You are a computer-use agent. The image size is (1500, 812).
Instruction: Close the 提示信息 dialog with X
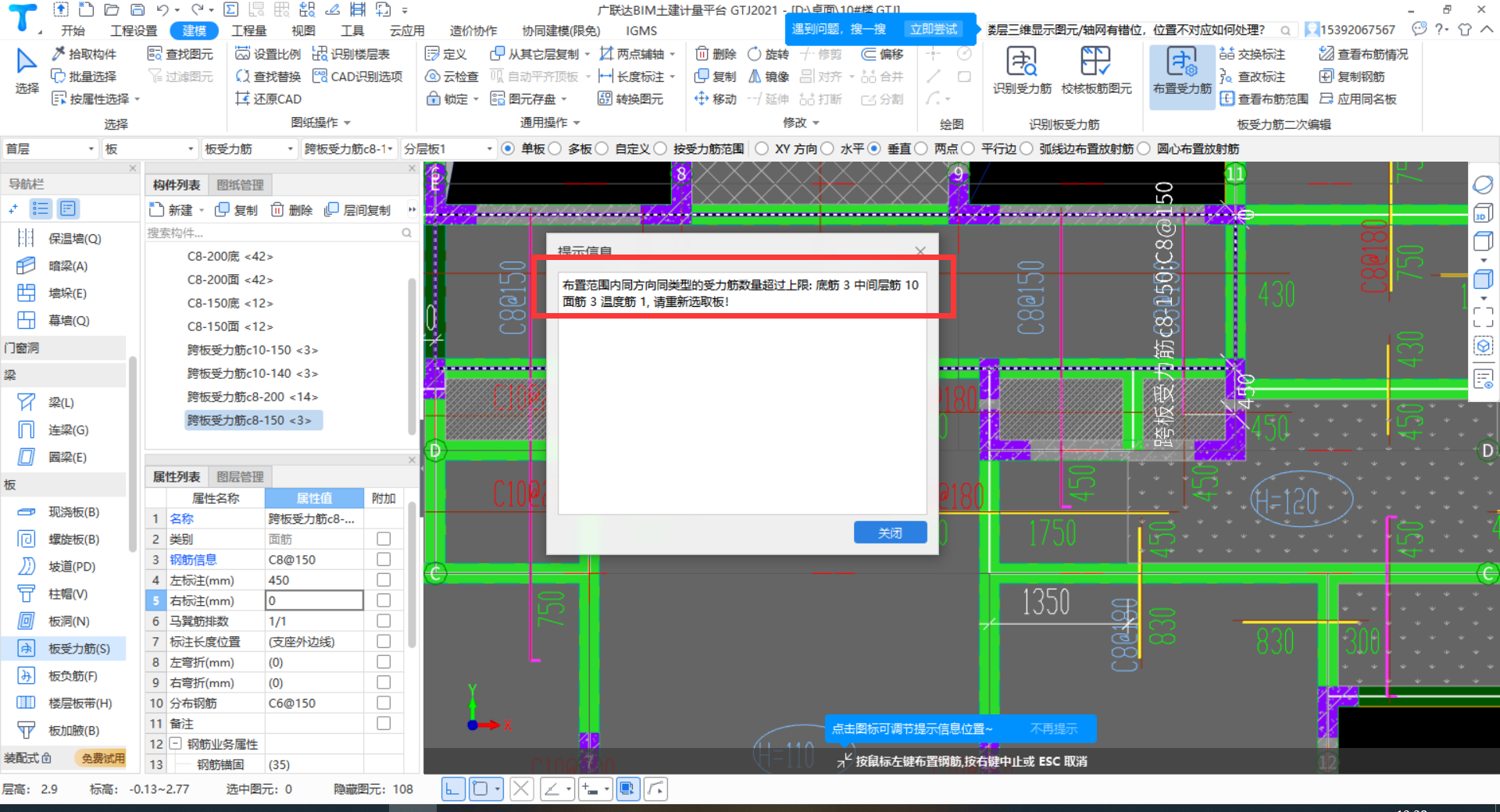pos(920,251)
